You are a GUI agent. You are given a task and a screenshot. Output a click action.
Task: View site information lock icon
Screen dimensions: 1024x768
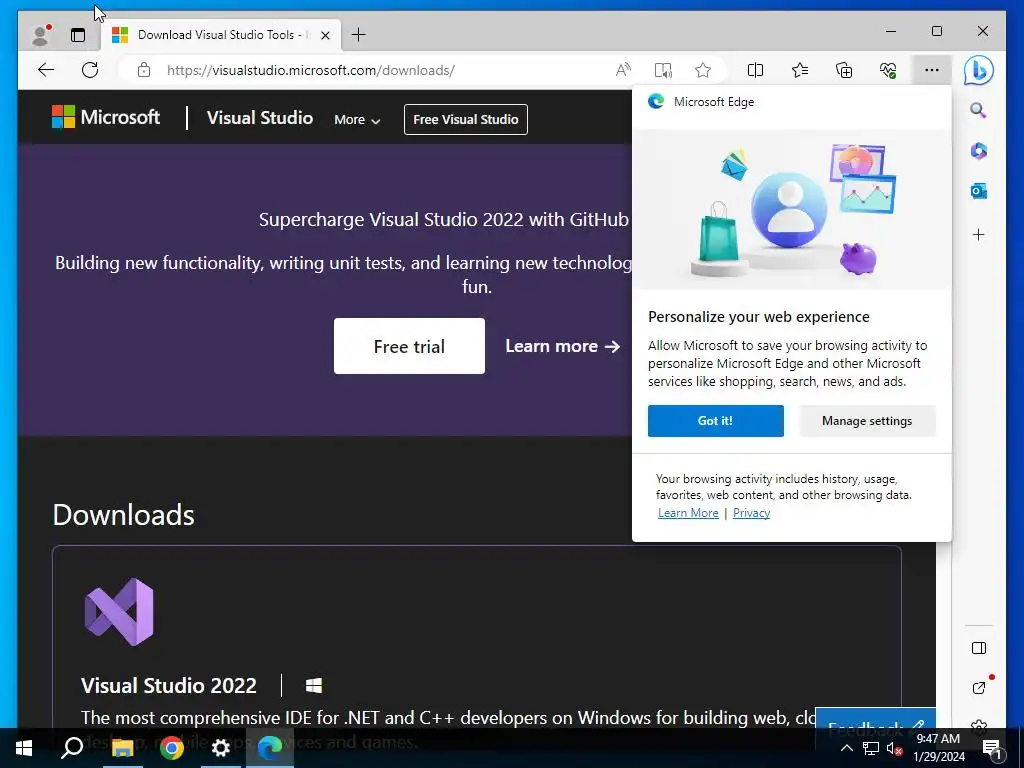144,70
